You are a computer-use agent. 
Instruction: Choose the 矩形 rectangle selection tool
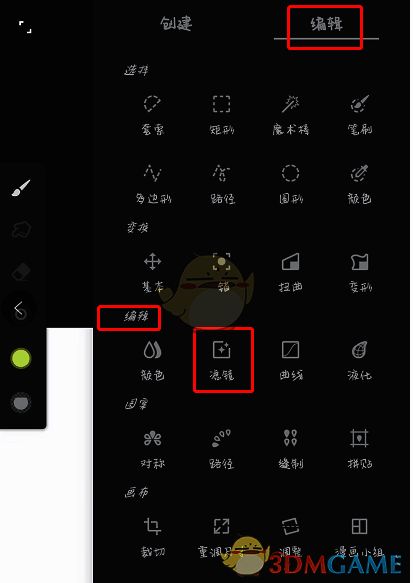(222, 115)
